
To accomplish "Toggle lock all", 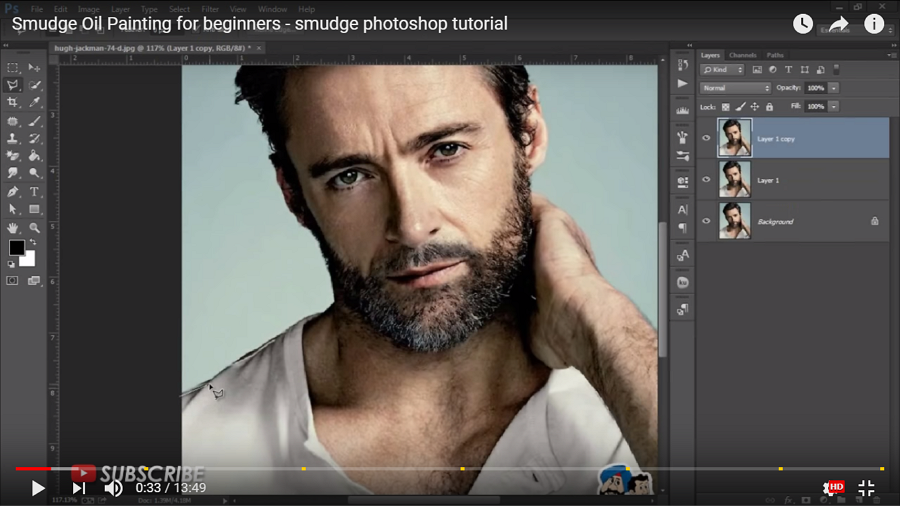I will click(769, 107).
